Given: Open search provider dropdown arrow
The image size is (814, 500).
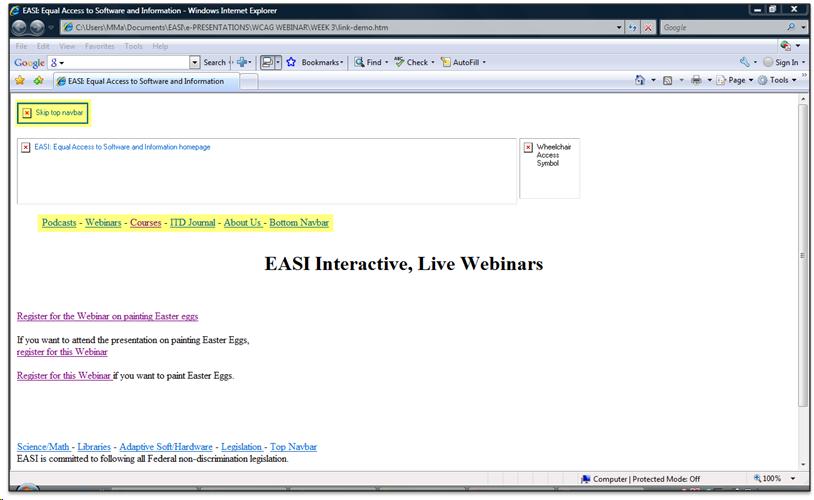Looking at the screenshot, I should click(803, 27).
